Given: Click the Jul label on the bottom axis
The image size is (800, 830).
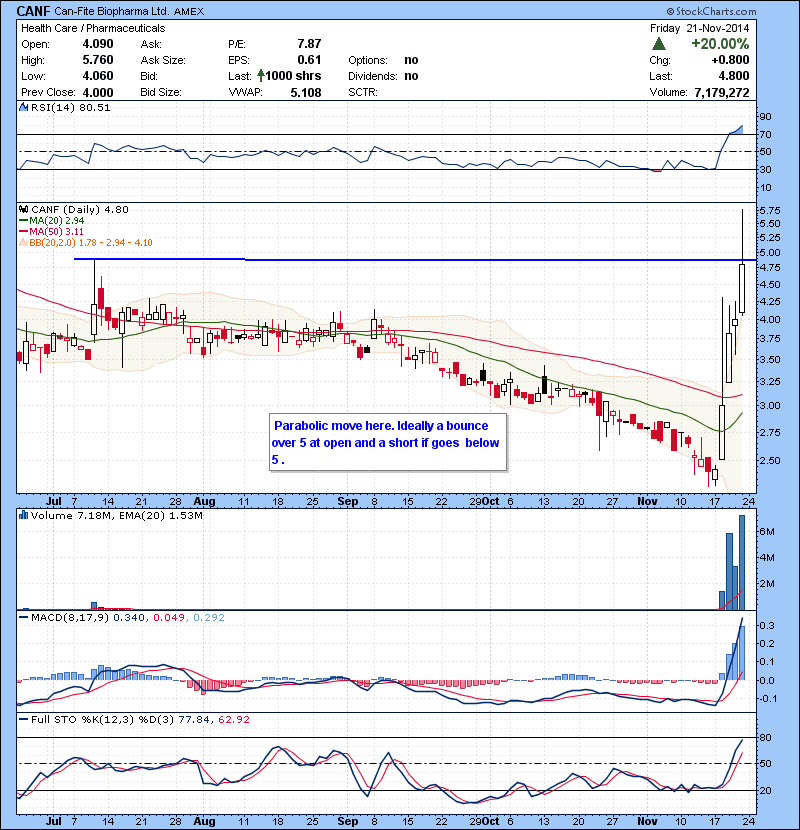Looking at the screenshot, I should (54, 821).
